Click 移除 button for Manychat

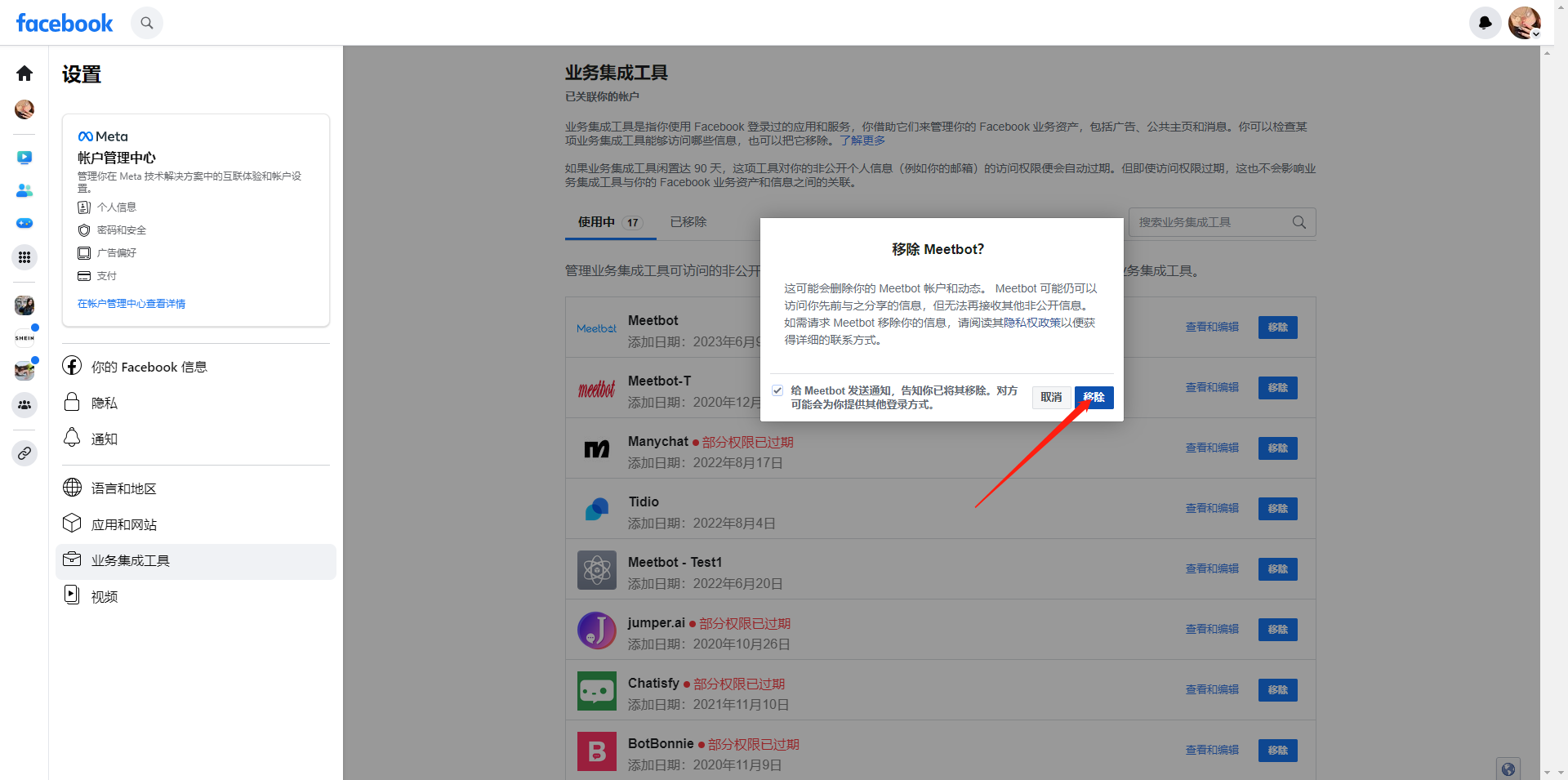tap(1278, 448)
